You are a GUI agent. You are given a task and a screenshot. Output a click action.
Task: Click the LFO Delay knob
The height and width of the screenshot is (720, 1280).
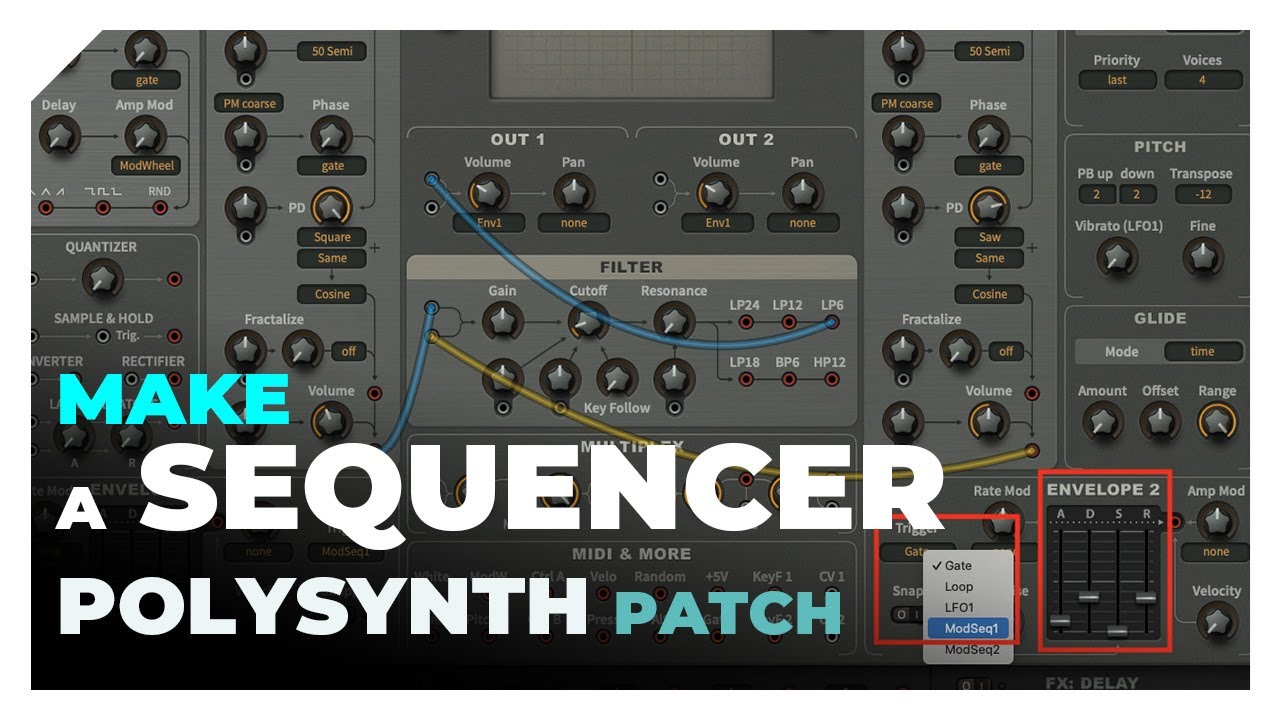tap(60, 135)
